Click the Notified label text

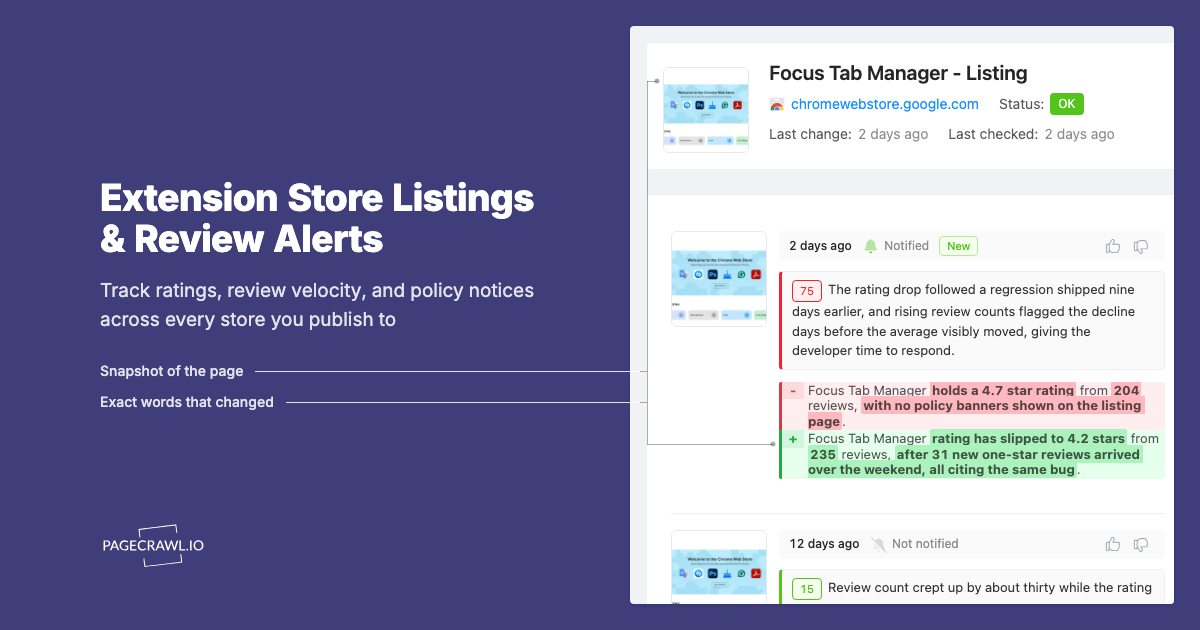(907, 246)
